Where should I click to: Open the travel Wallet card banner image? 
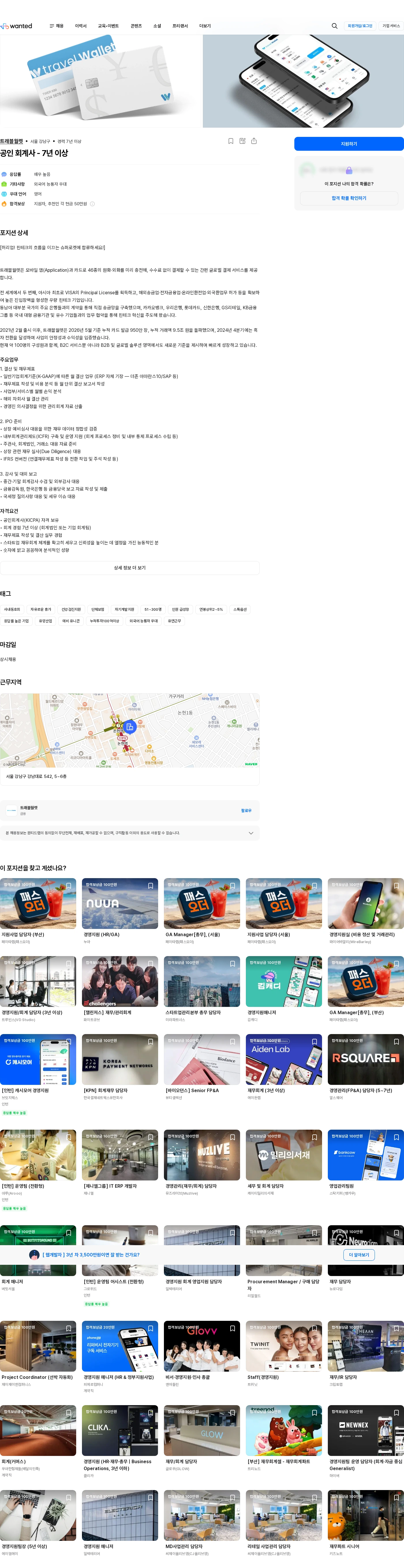click(x=101, y=81)
